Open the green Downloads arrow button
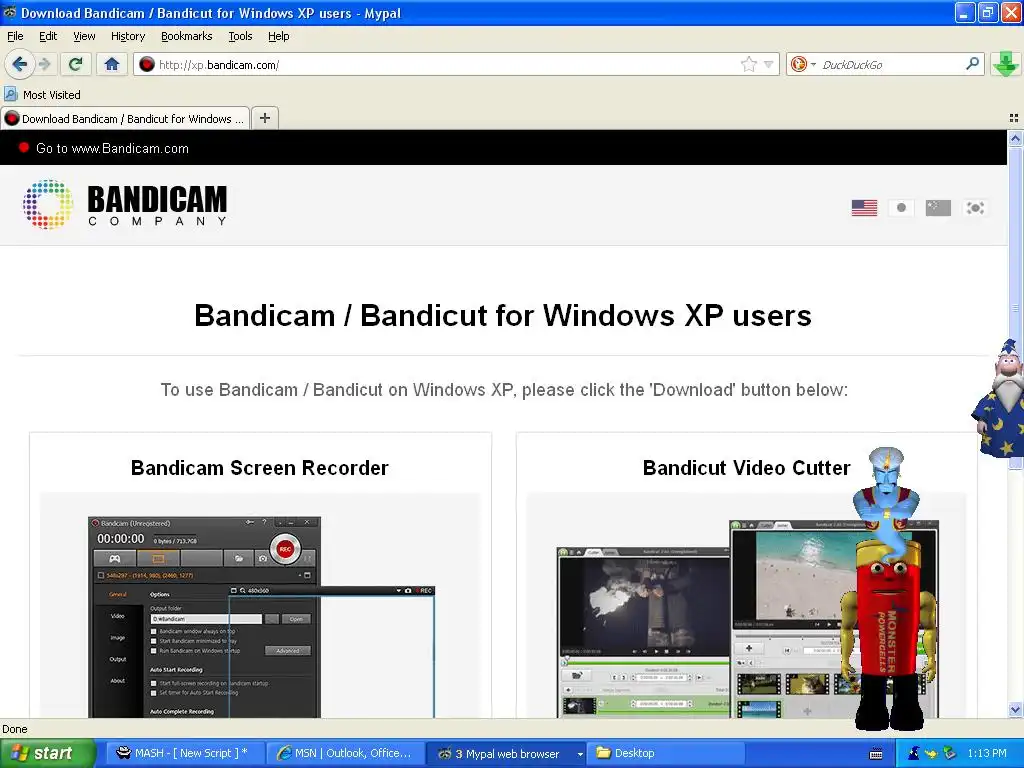 coord(1006,64)
